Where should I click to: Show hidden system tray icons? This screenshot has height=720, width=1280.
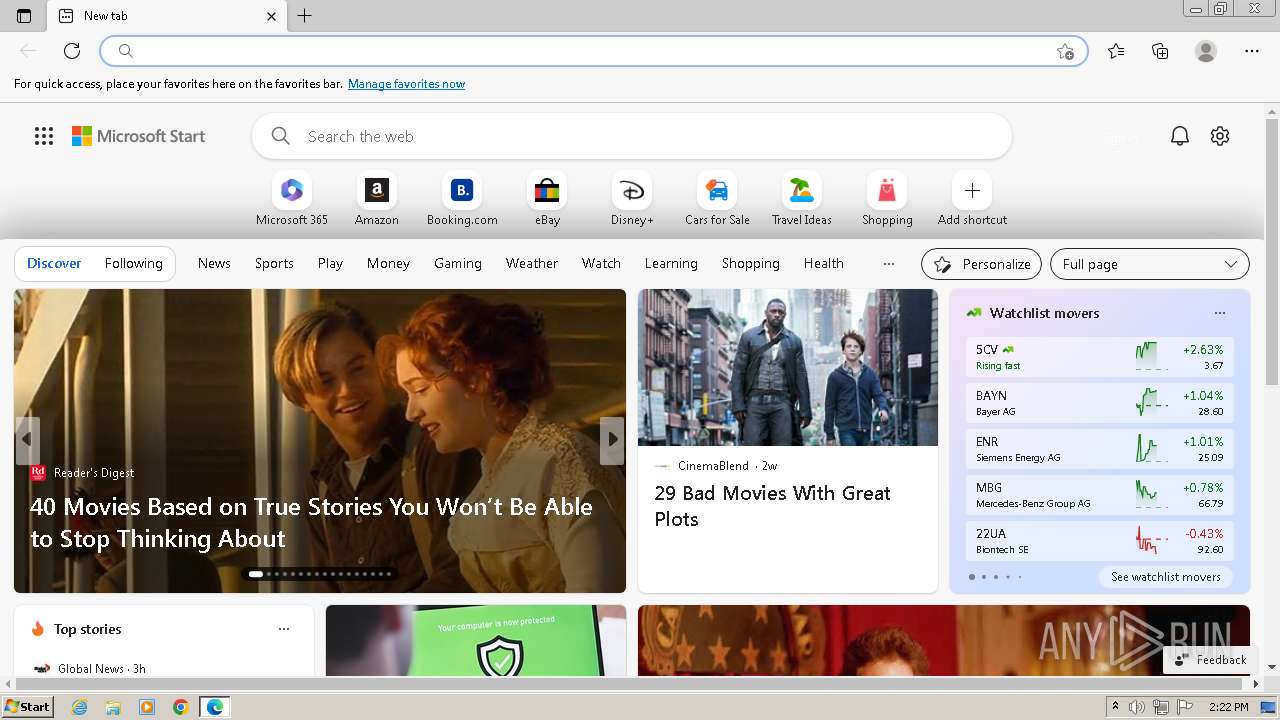click(1115, 707)
